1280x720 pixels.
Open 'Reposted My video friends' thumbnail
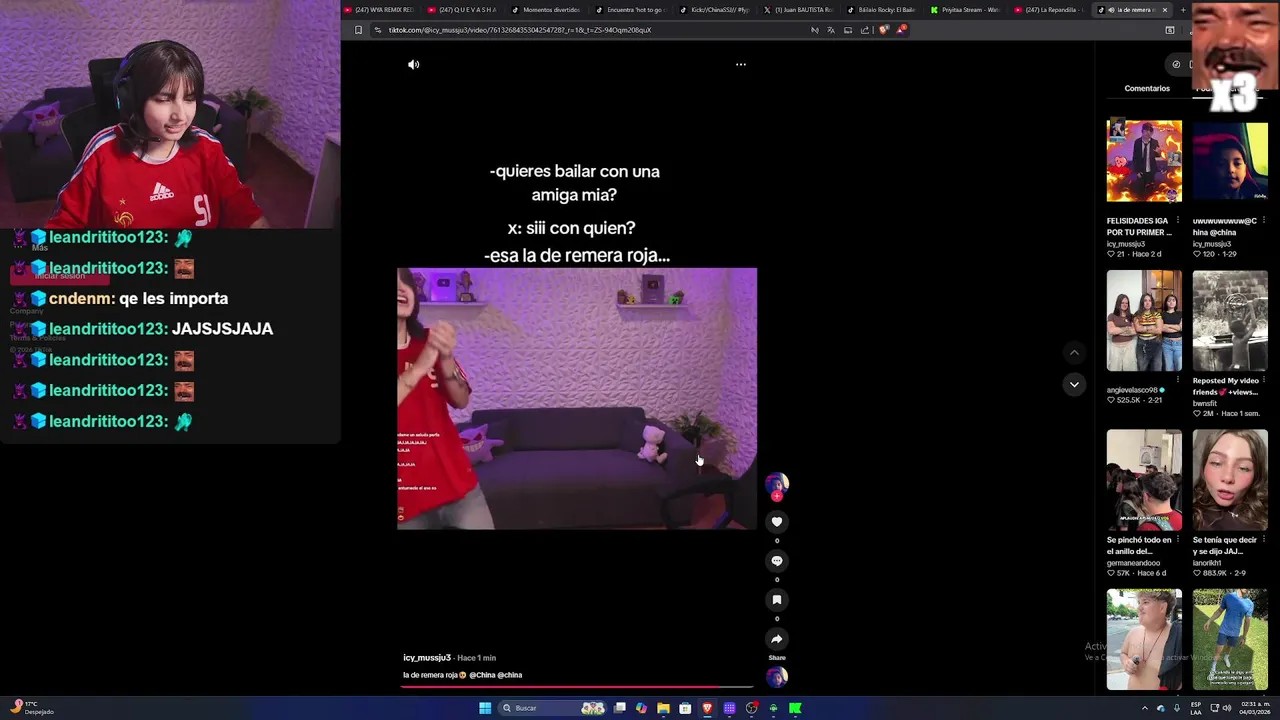(x=1230, y=321)
